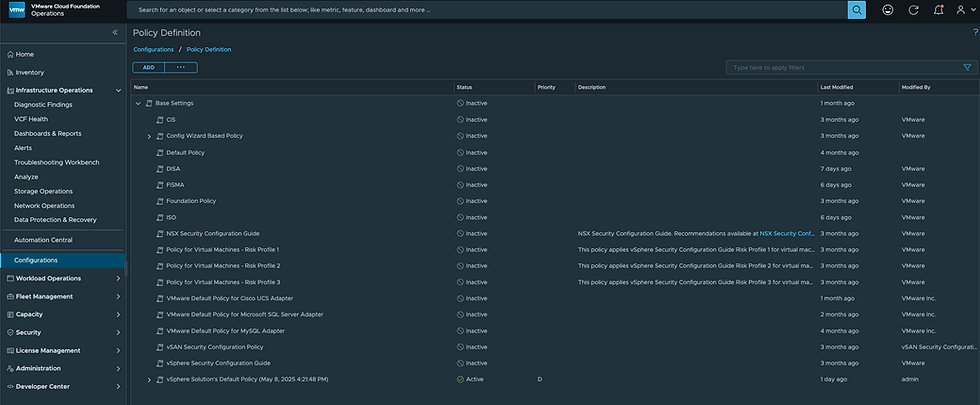Open Diagnostic Findings in sidebar

pyautogui.click(x=43, y=104)
